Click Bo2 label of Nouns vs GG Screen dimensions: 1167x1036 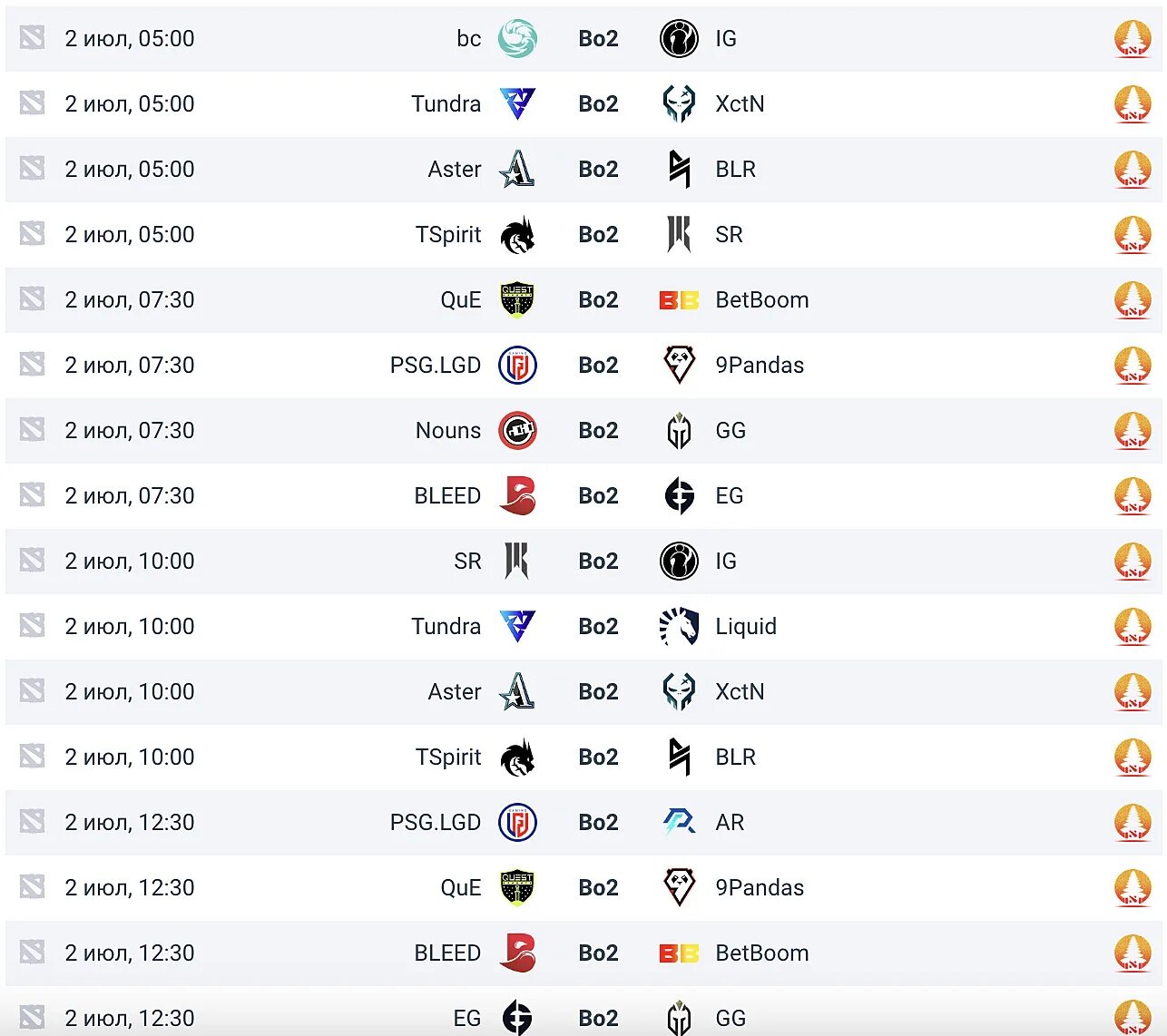(x=598, y=431)
